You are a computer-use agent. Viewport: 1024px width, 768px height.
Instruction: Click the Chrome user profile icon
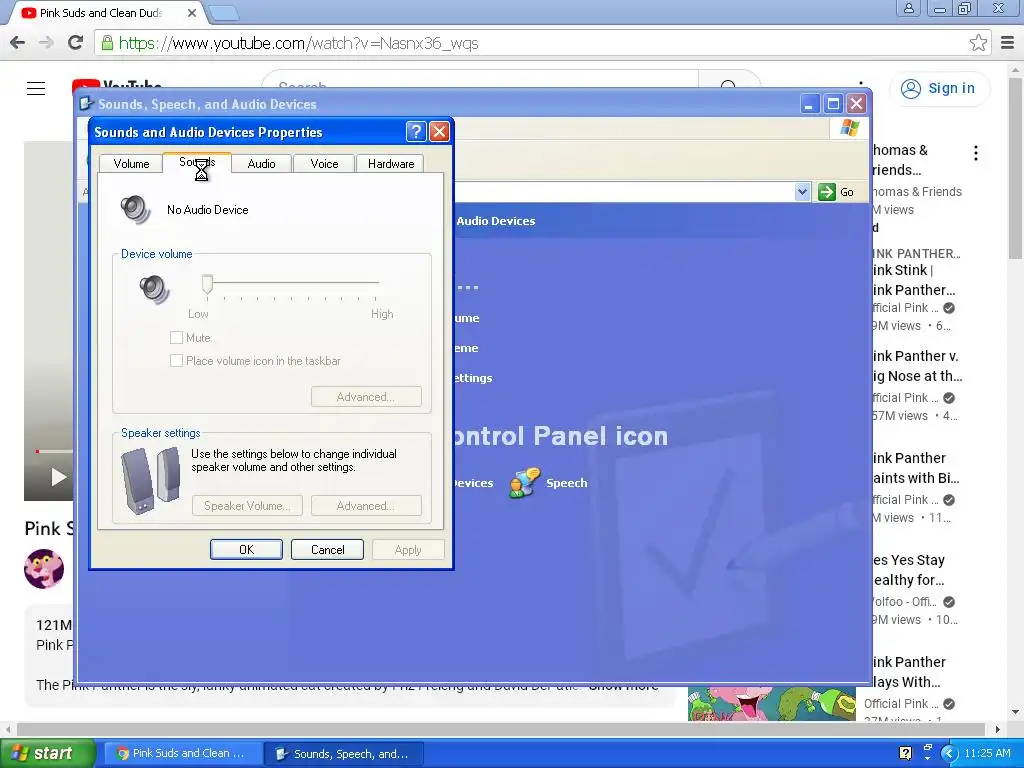coord(908,8)
